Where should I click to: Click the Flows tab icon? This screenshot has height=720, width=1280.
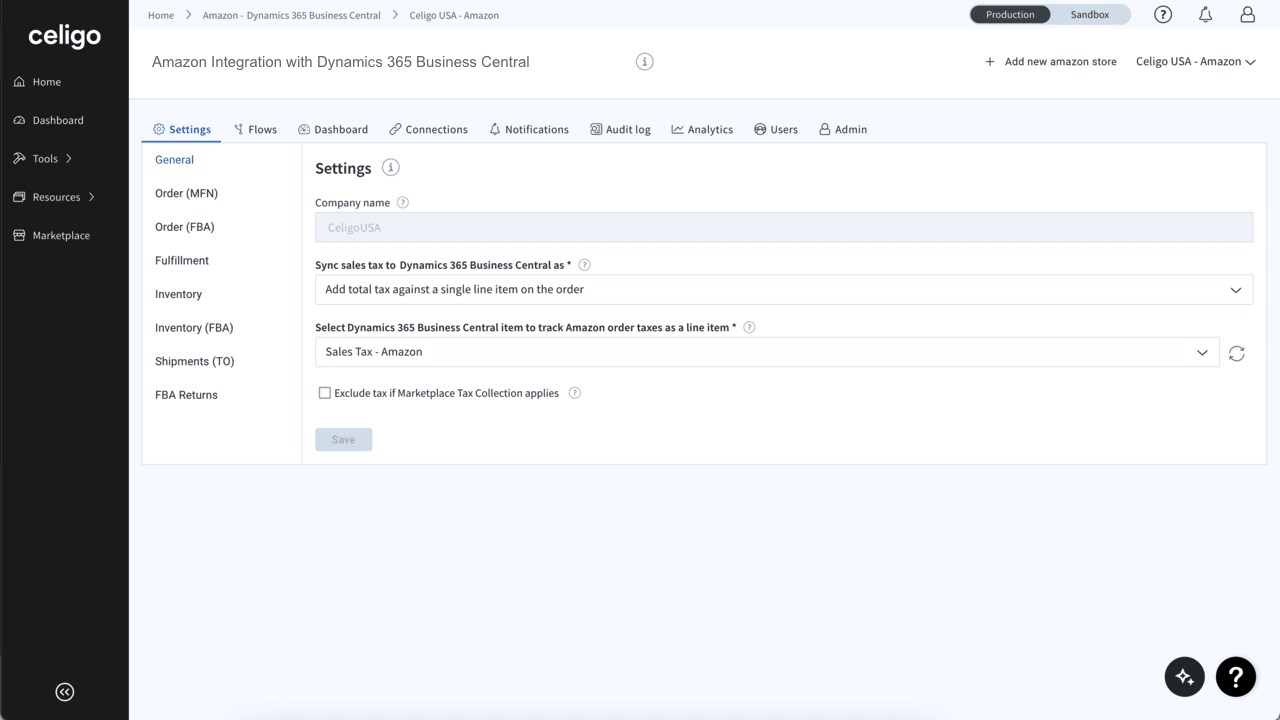click(239, 129)
